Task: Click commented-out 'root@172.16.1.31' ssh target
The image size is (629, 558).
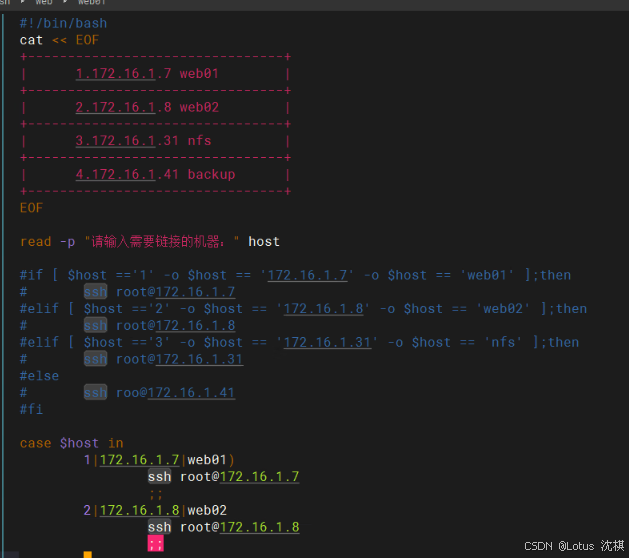Action: click(x=179, y=359)
